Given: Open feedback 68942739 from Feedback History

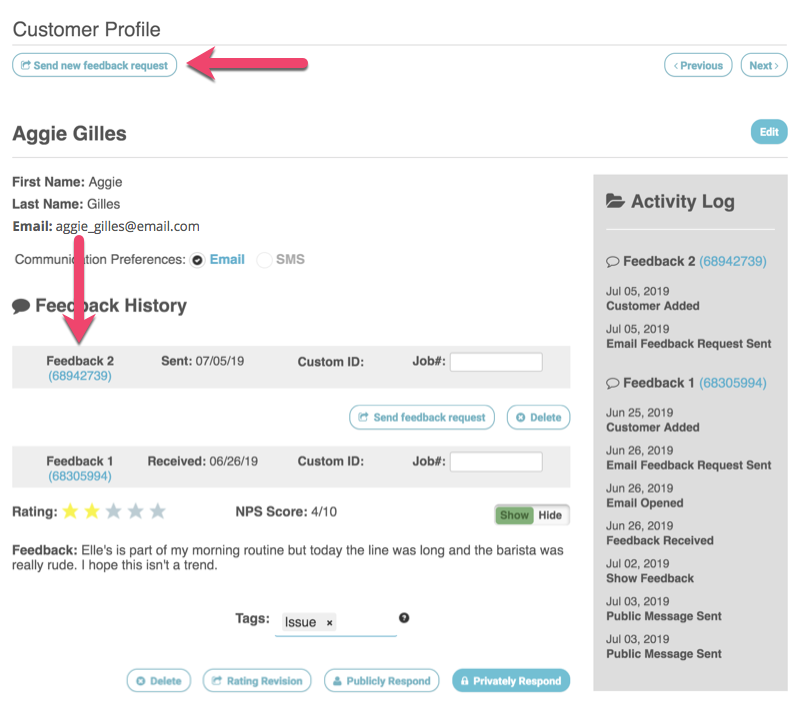Looking at the screenshot, I should click(x=80, y=378).
